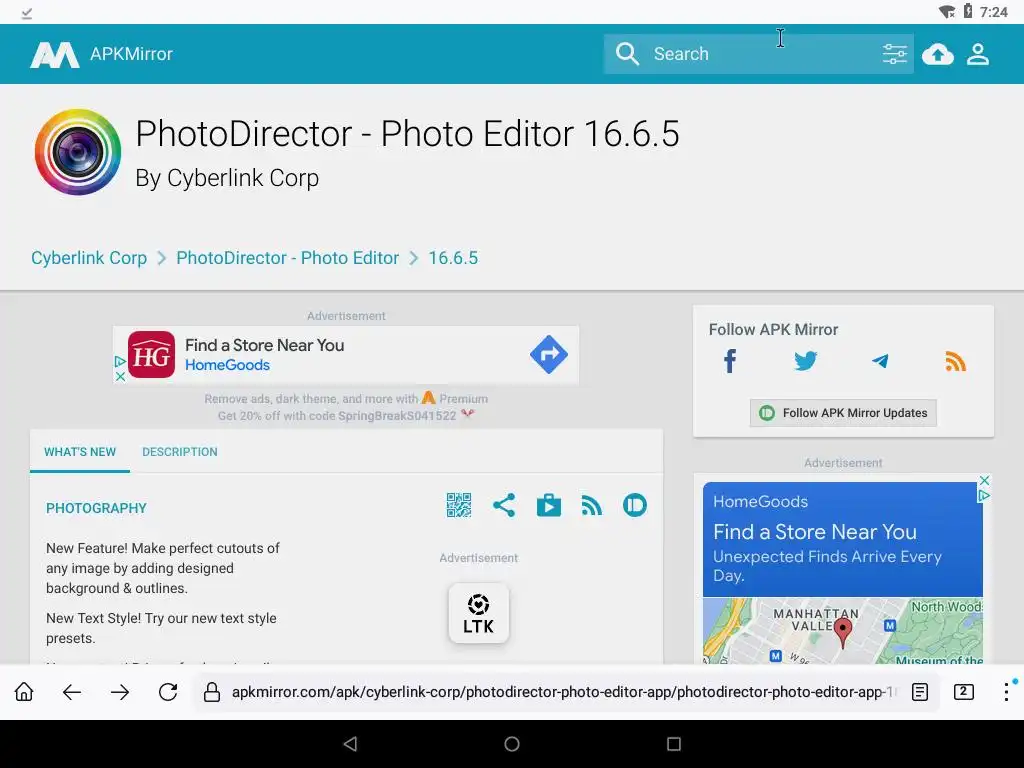
Task: Click the HG HomeGoods ad logo
Action: point(152,355)
